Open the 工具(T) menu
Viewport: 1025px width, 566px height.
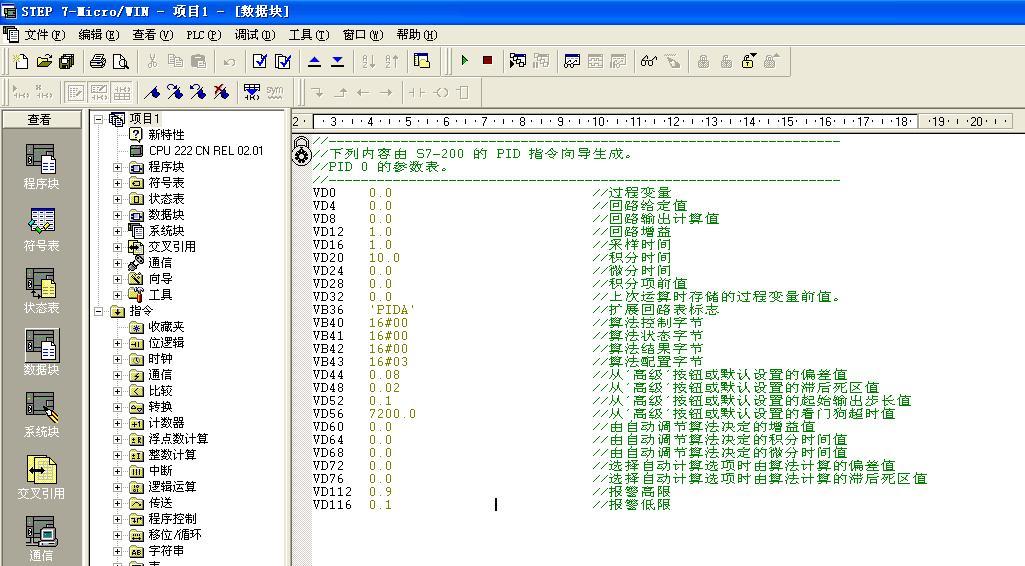pyautogui.click(x=309, y=35)
